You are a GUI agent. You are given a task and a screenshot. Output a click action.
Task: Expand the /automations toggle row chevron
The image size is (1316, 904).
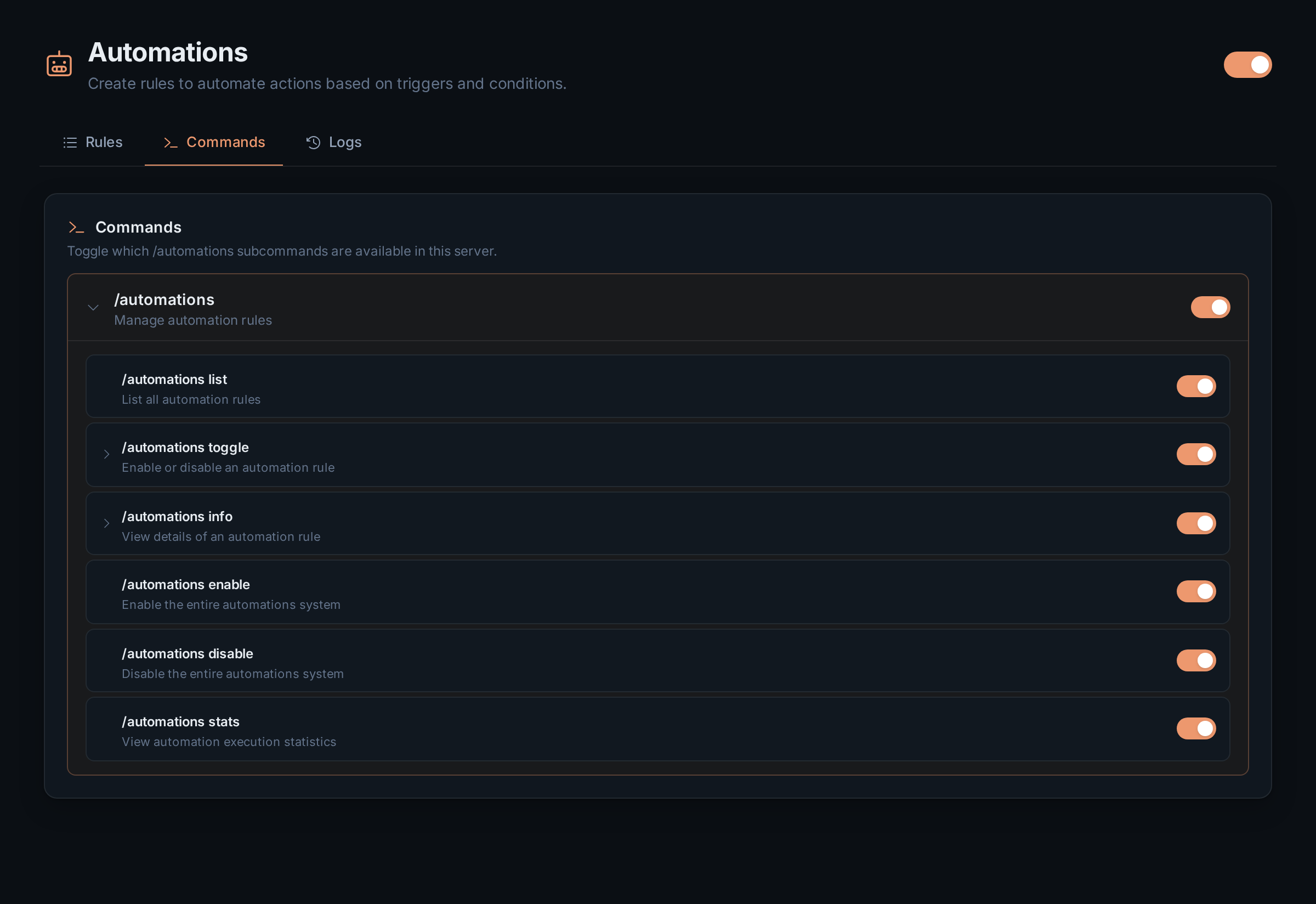106,454
